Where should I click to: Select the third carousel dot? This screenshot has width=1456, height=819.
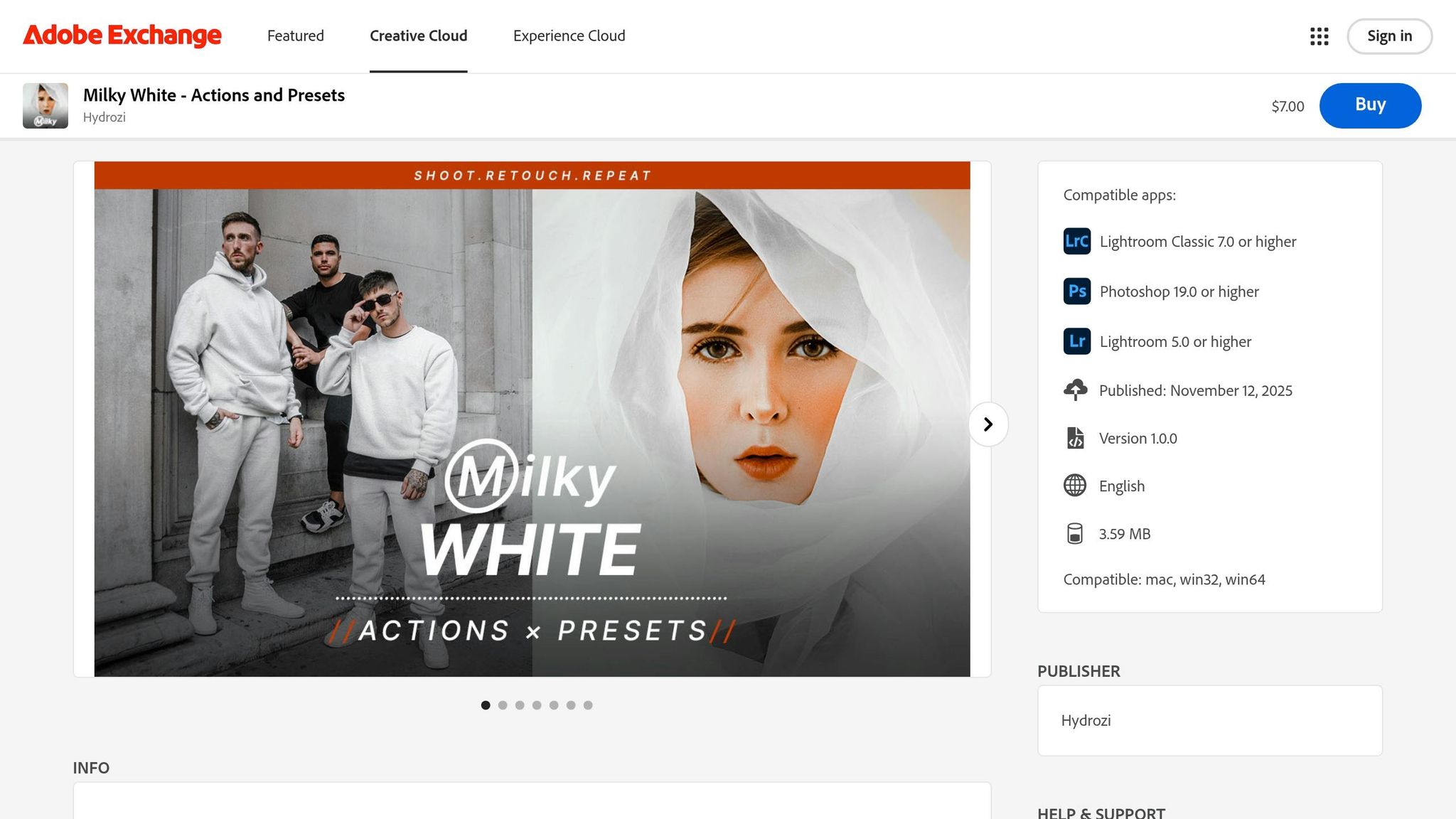(520, 705)
